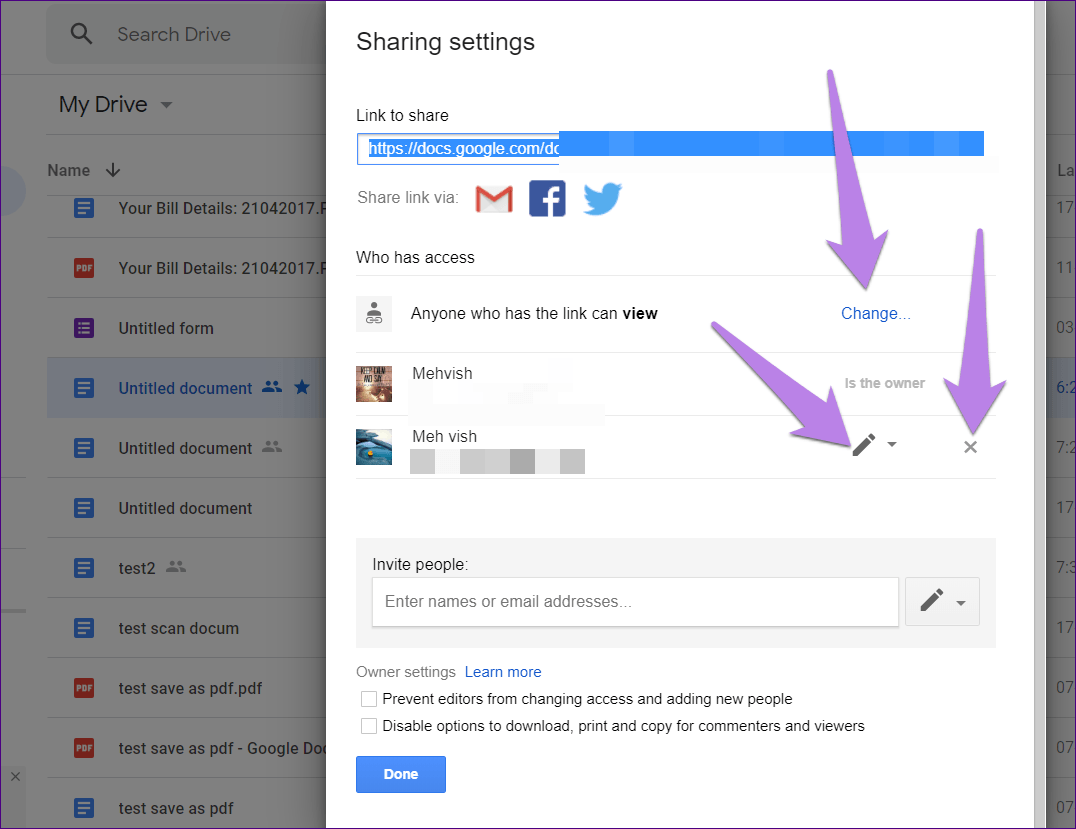Image resolution: width=1076 pixels, height=829 pixels.
Task: Click the search magnifier icon in Drive
Action: [81, 34]
